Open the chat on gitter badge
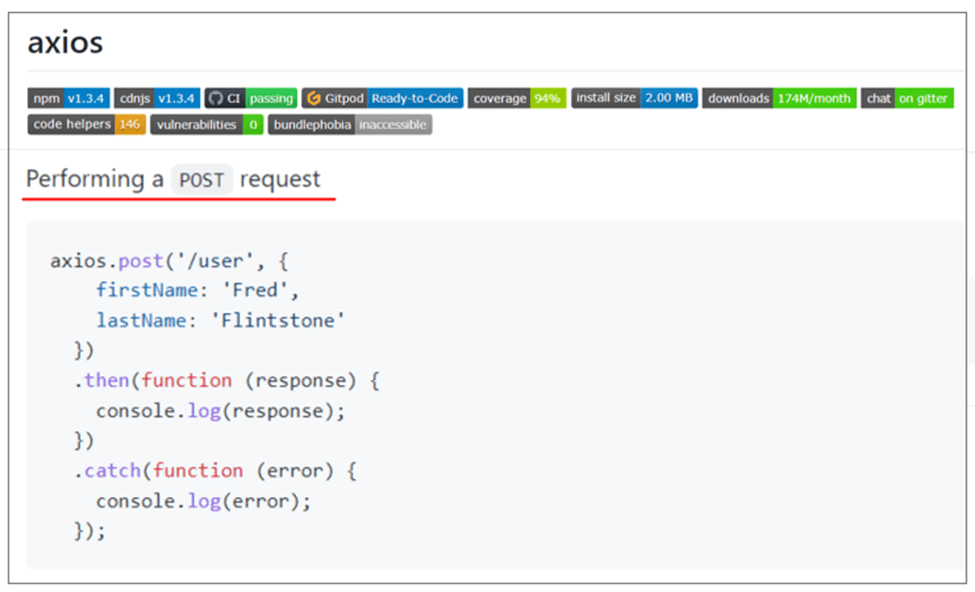975x592 pixels. (x=907, y=98)
